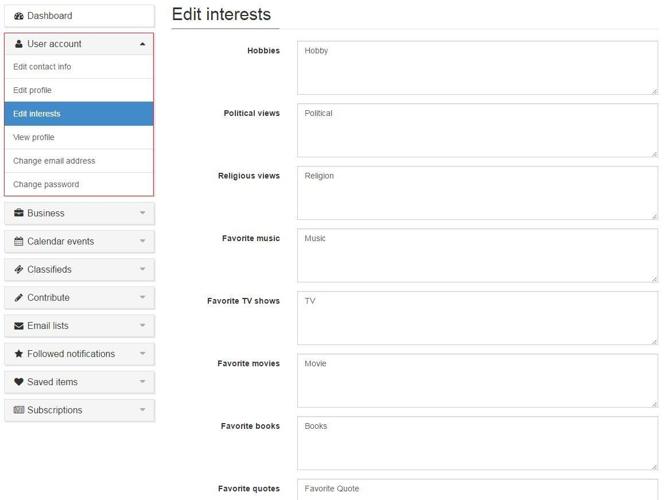Viewport: 668px width, 500px height.
Task: Select the highlighted Edit interests item
Action: click(x=79, y=114)
